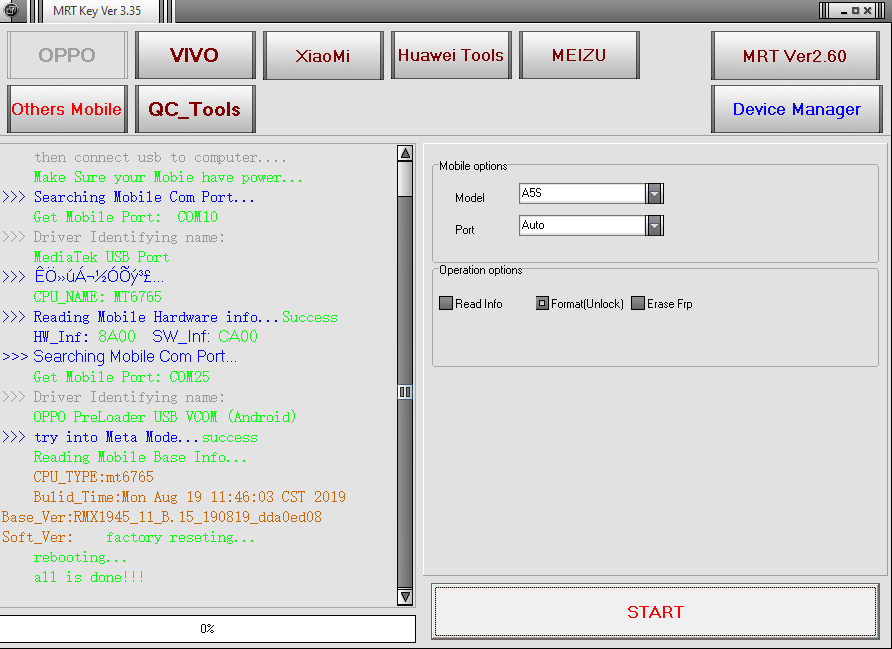892x649 pixels.
Task: Click log line 'Get Mobile Port: COM10'
Action: pyautogui.click(x=125, y=217)
